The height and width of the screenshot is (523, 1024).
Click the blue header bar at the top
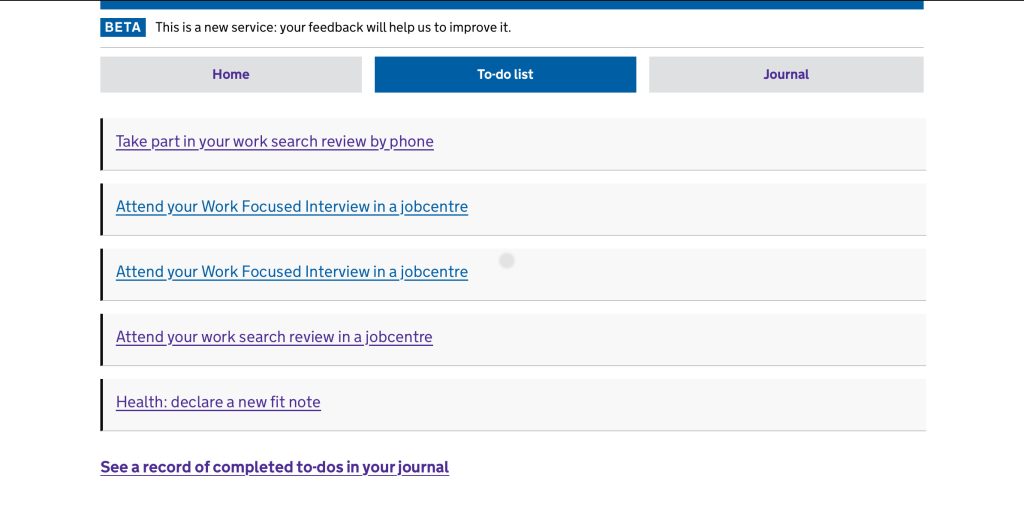511,4
